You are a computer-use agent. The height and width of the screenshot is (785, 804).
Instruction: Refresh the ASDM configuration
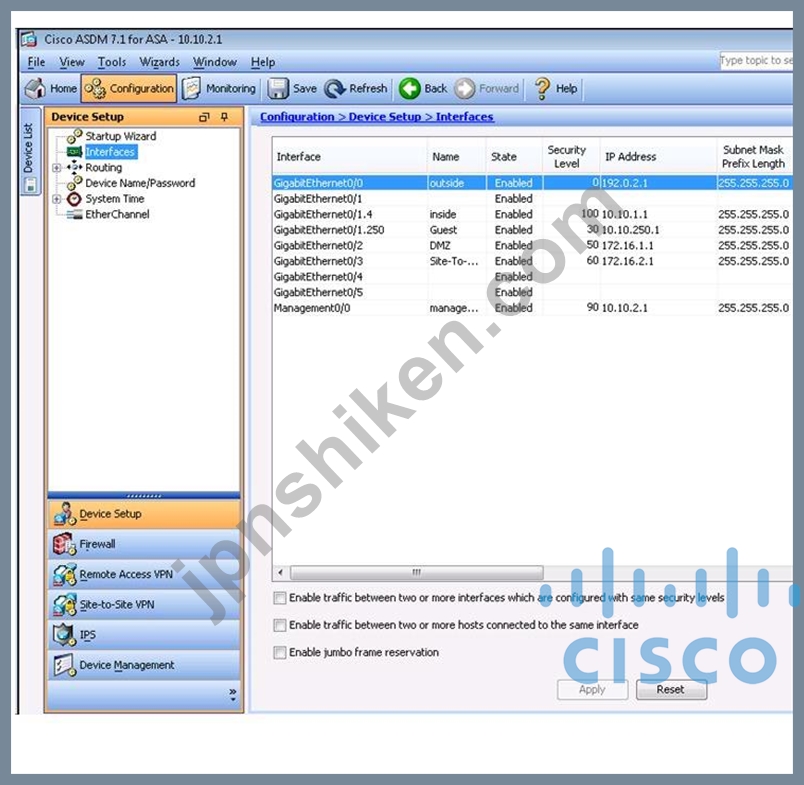click(356, 89)
